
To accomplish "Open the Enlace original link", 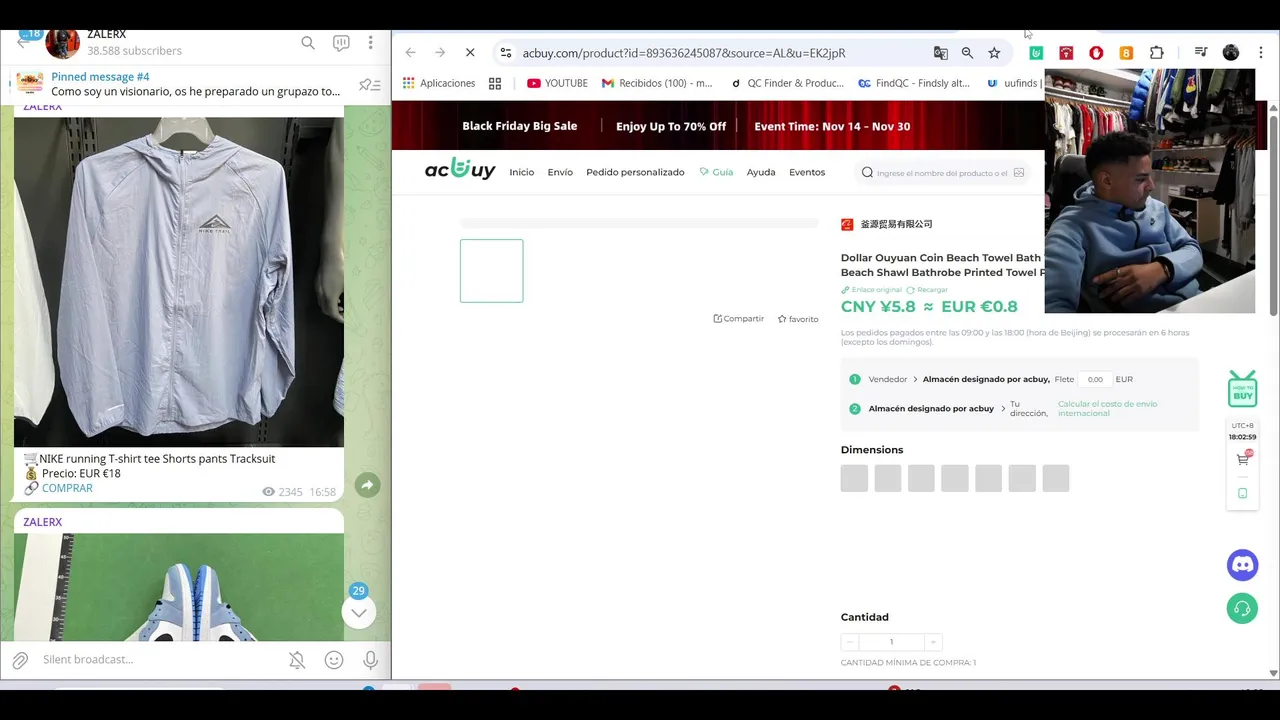I will tap(871, 290).
